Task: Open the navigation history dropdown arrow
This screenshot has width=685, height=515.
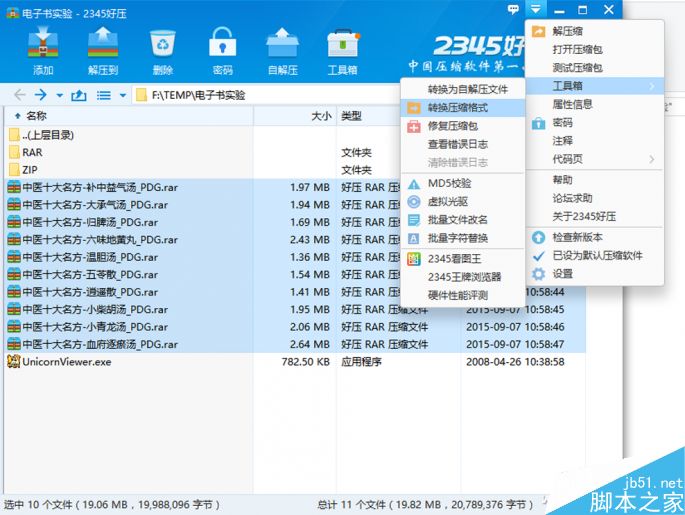Action: (60, 95)
